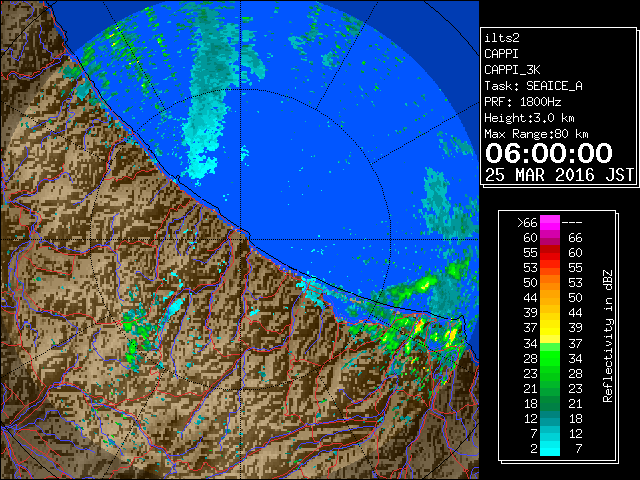Viewport: 640px width, 480px height.
Task: Click the 'ilts2' radar site label
Action: (502, 38)
